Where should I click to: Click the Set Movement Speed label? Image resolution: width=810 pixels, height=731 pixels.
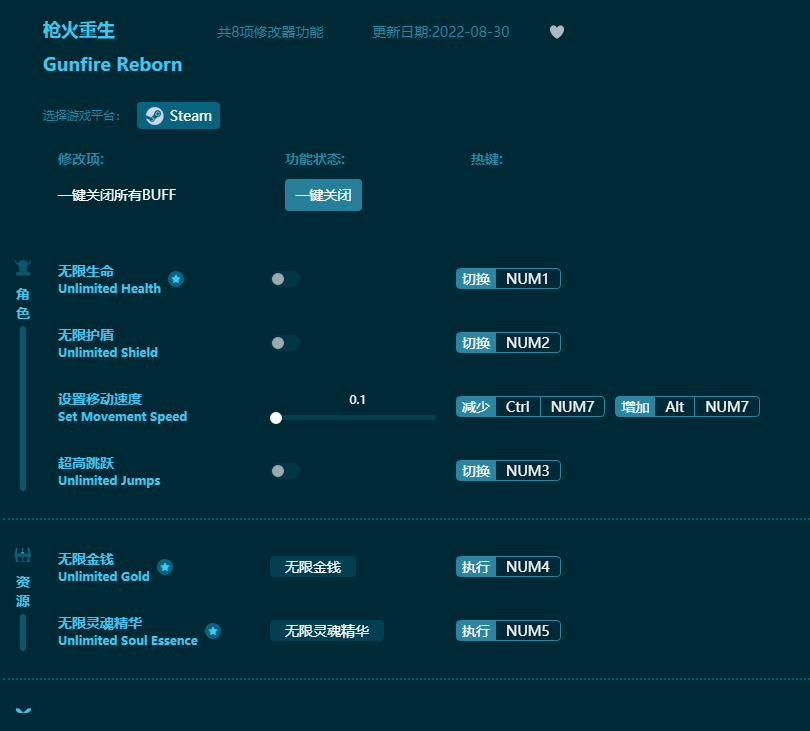(x=122, y=416)
